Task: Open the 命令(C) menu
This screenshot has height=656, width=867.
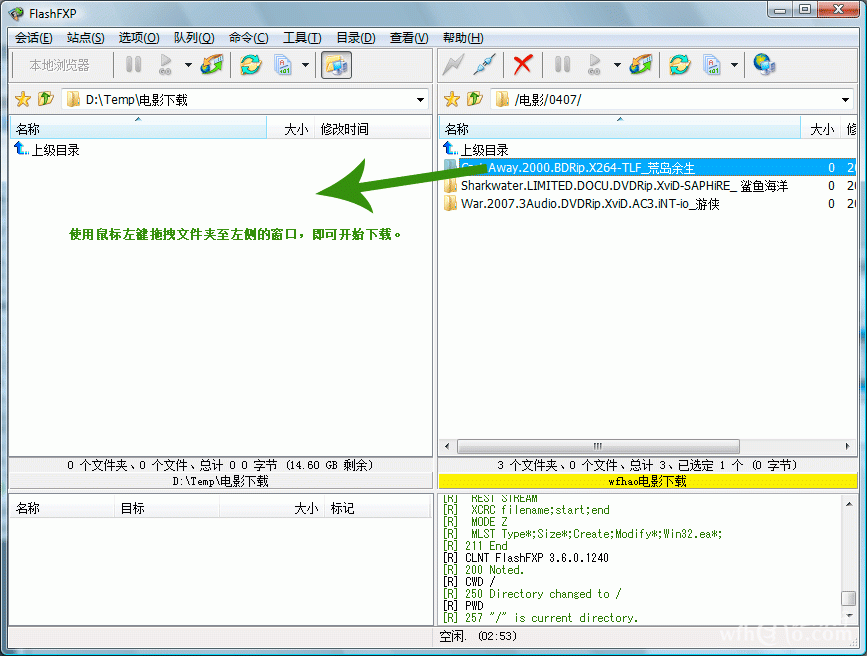Action: 248,38
